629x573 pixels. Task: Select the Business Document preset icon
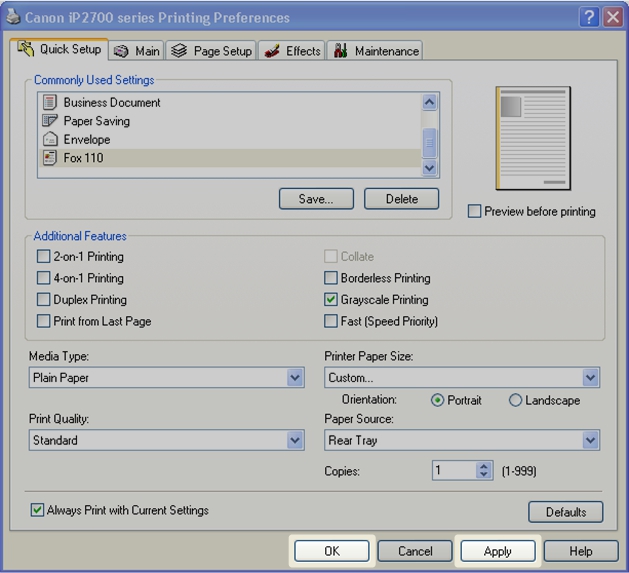pyautogui.click(x=50, y=102)
